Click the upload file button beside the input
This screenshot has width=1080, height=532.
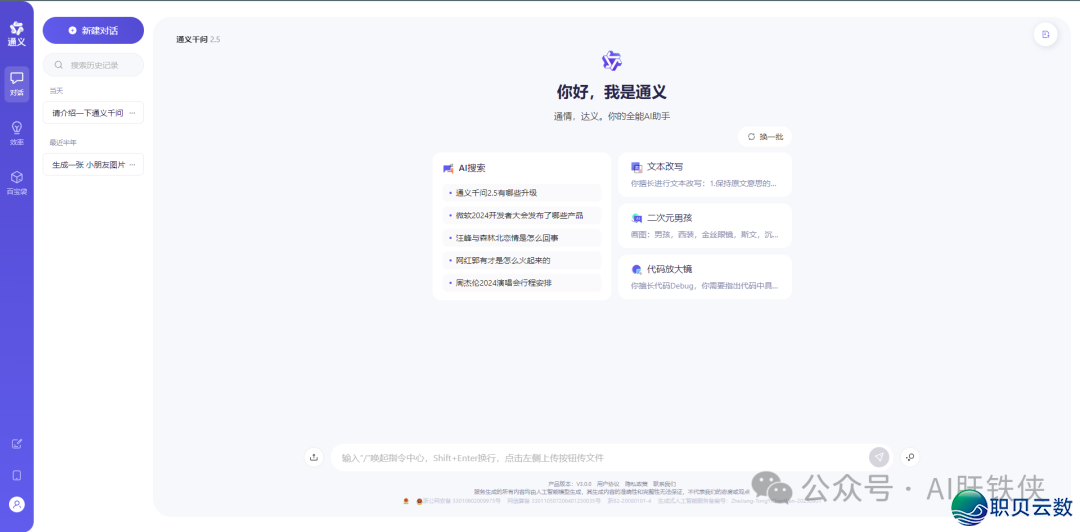click(x=314, y=457)
